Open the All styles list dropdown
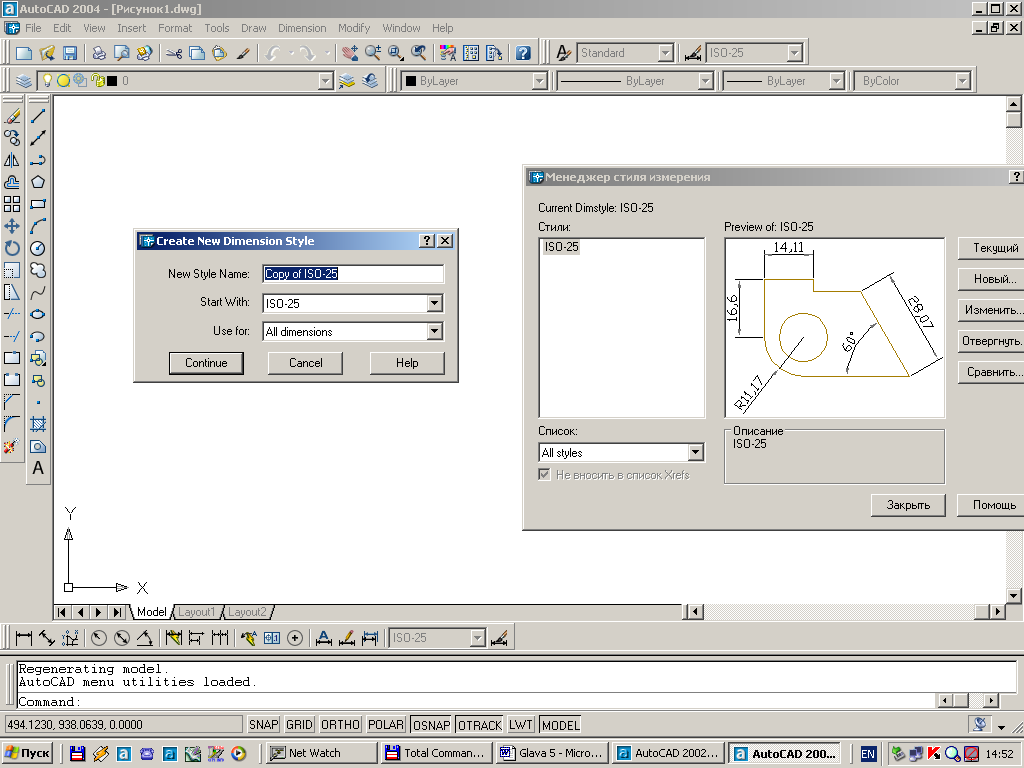 (696, 452)
